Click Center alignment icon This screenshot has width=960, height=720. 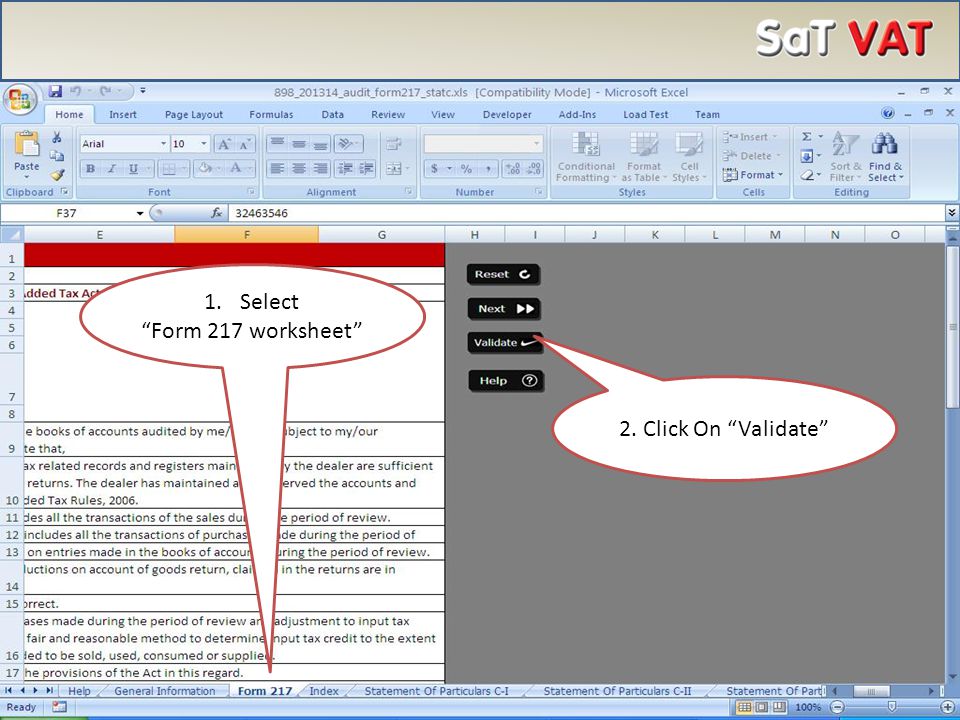click(x=299, y=168)
